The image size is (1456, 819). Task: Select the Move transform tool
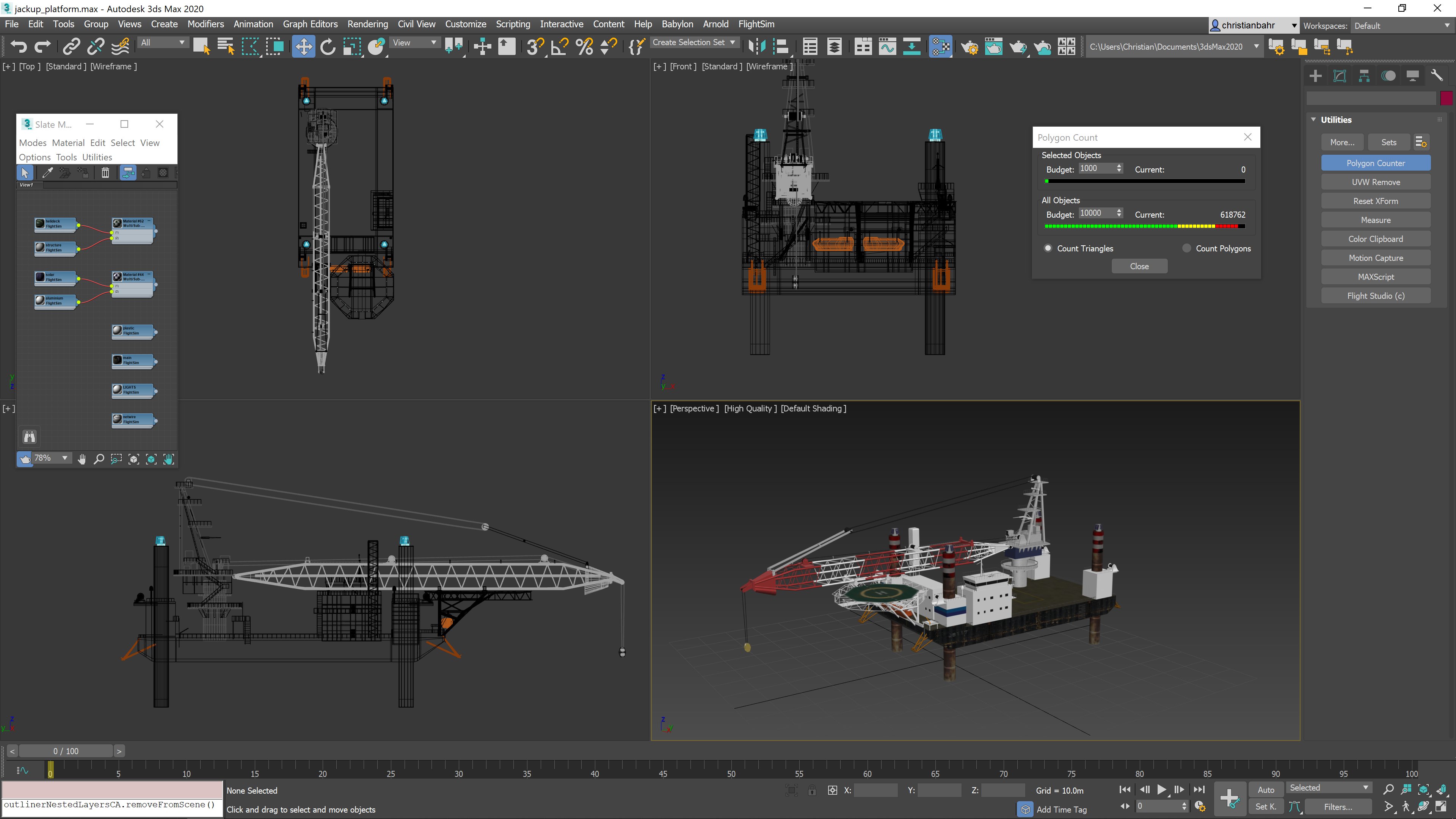pyautogui.click(x=303, y=46)
